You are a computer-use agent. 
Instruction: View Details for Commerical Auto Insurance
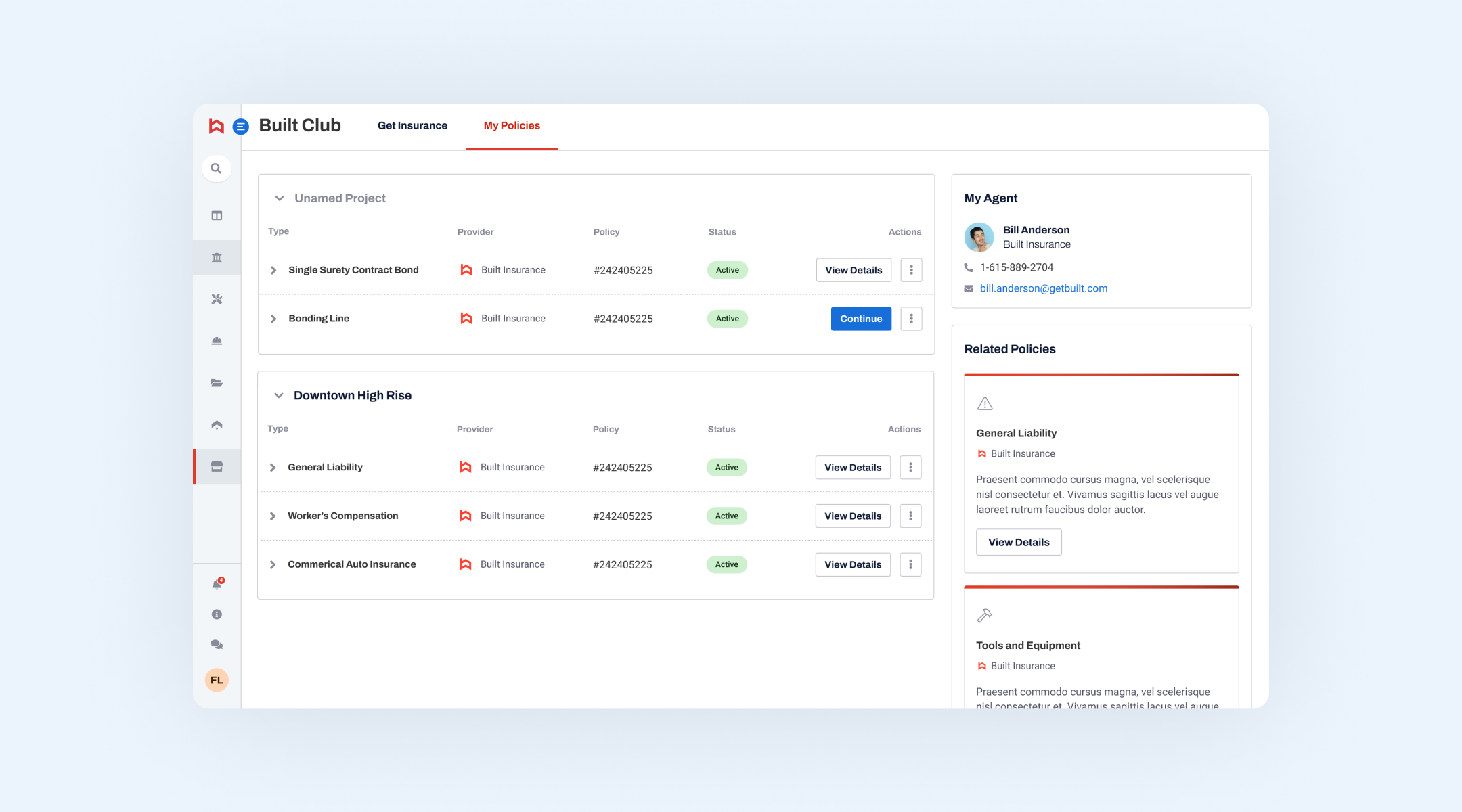pos(852,565)
